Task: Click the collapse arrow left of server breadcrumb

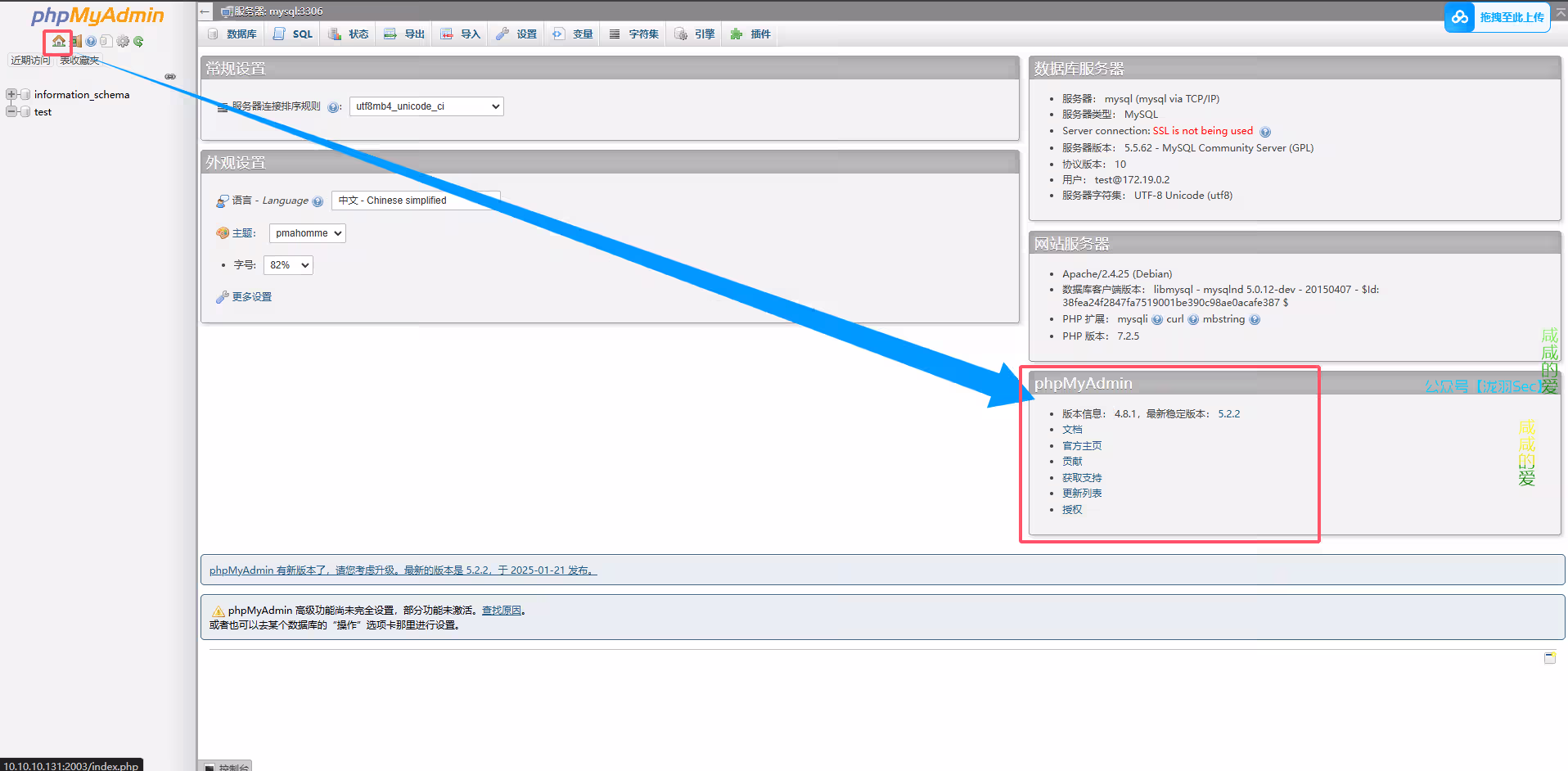Action: click(205, 11)
